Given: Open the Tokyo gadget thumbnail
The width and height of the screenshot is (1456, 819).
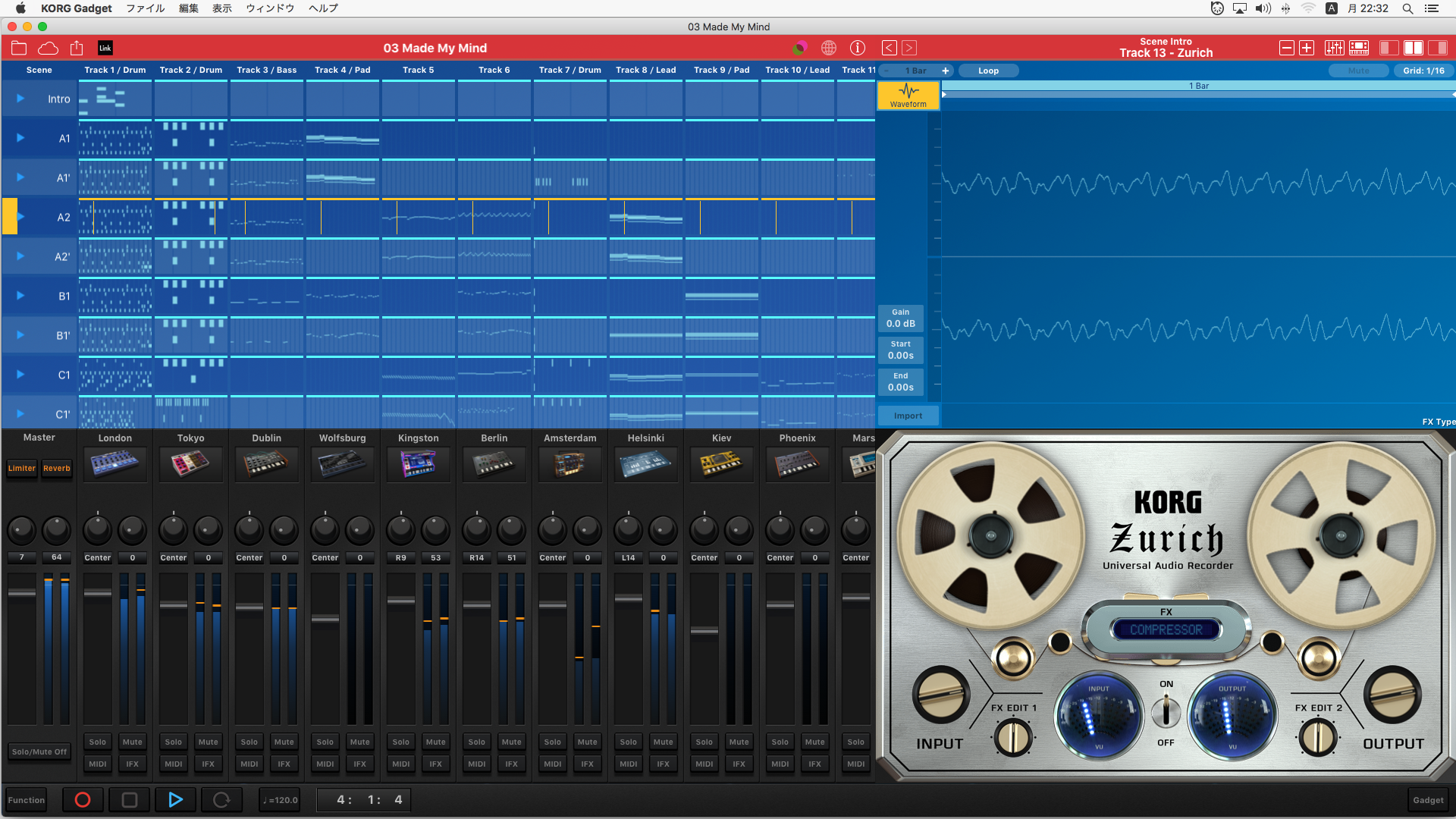Looking at the screenshot, I should click(191, 463).
